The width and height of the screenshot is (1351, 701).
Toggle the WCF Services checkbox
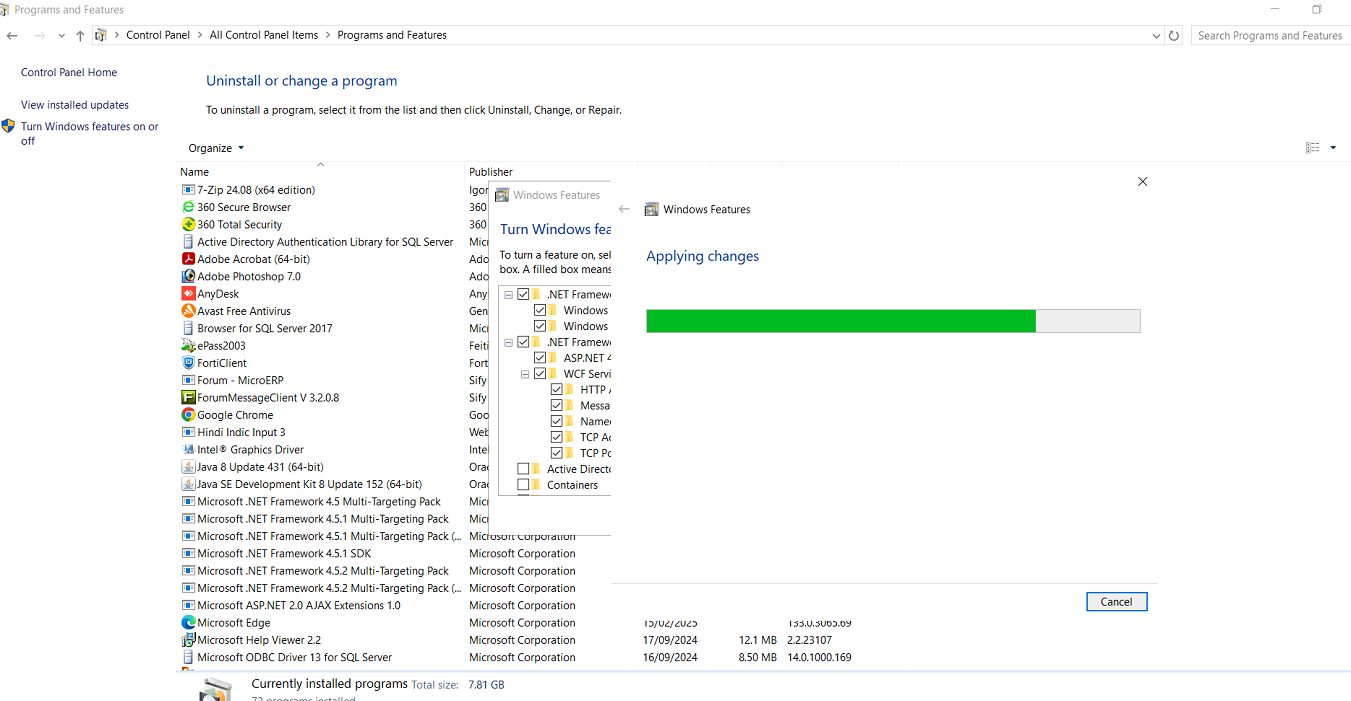pos(540,374)
